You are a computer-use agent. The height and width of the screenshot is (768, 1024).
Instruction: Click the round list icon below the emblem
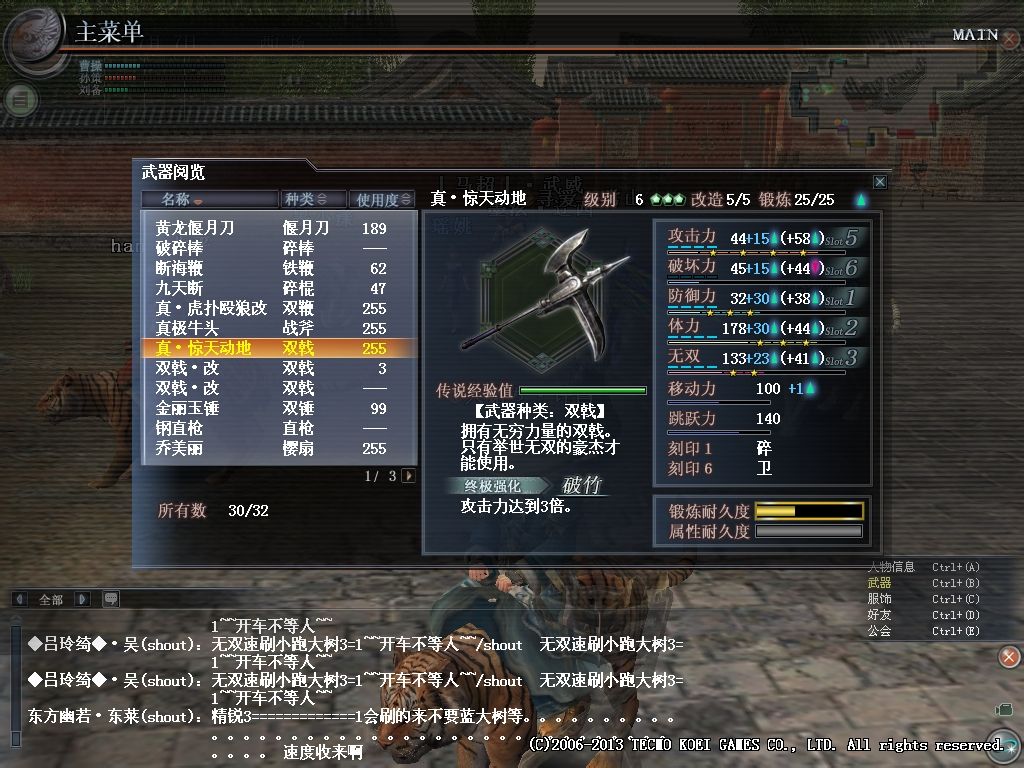point(21,101)
